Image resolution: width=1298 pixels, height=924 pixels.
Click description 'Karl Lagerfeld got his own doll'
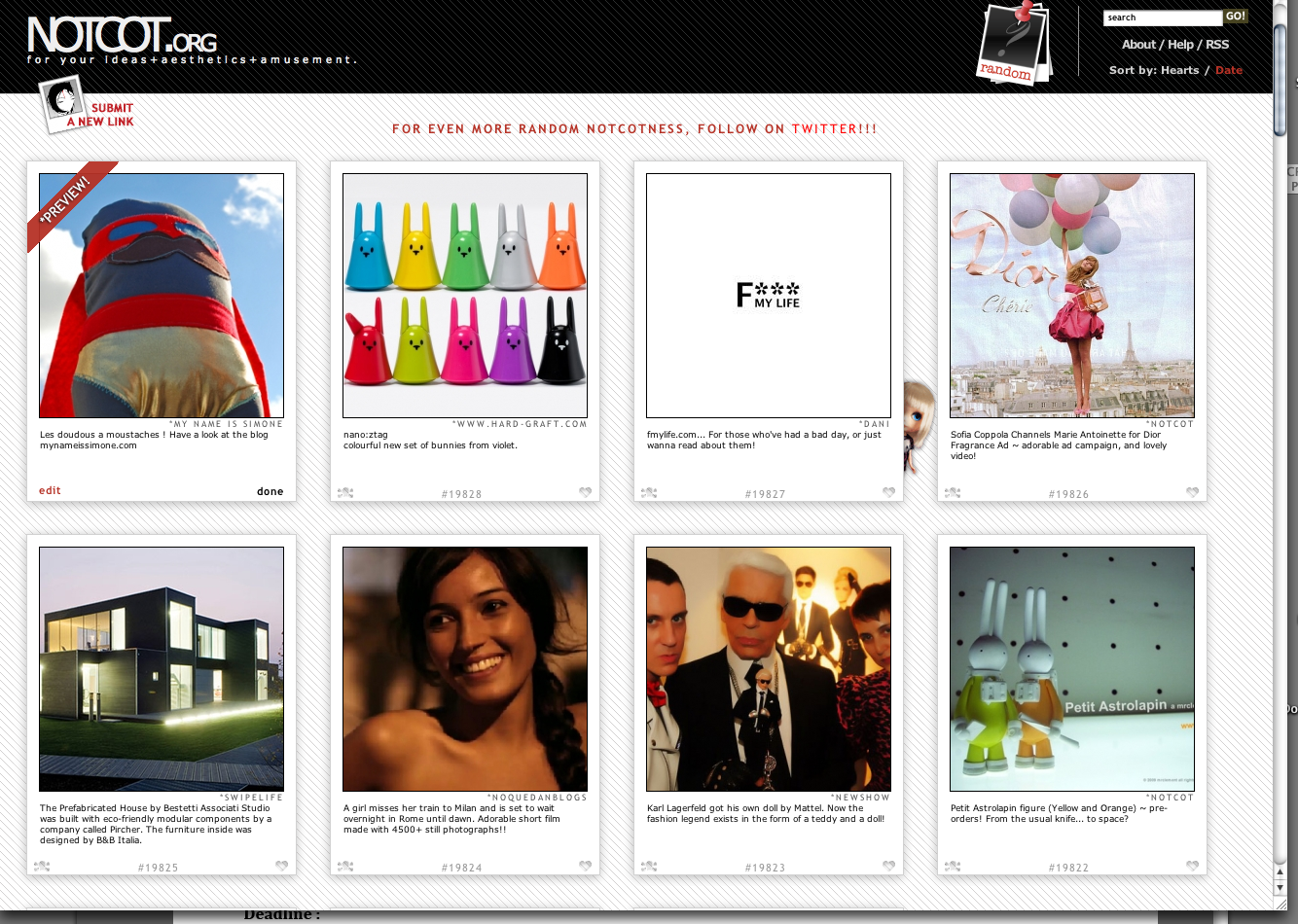click(766, 813)
